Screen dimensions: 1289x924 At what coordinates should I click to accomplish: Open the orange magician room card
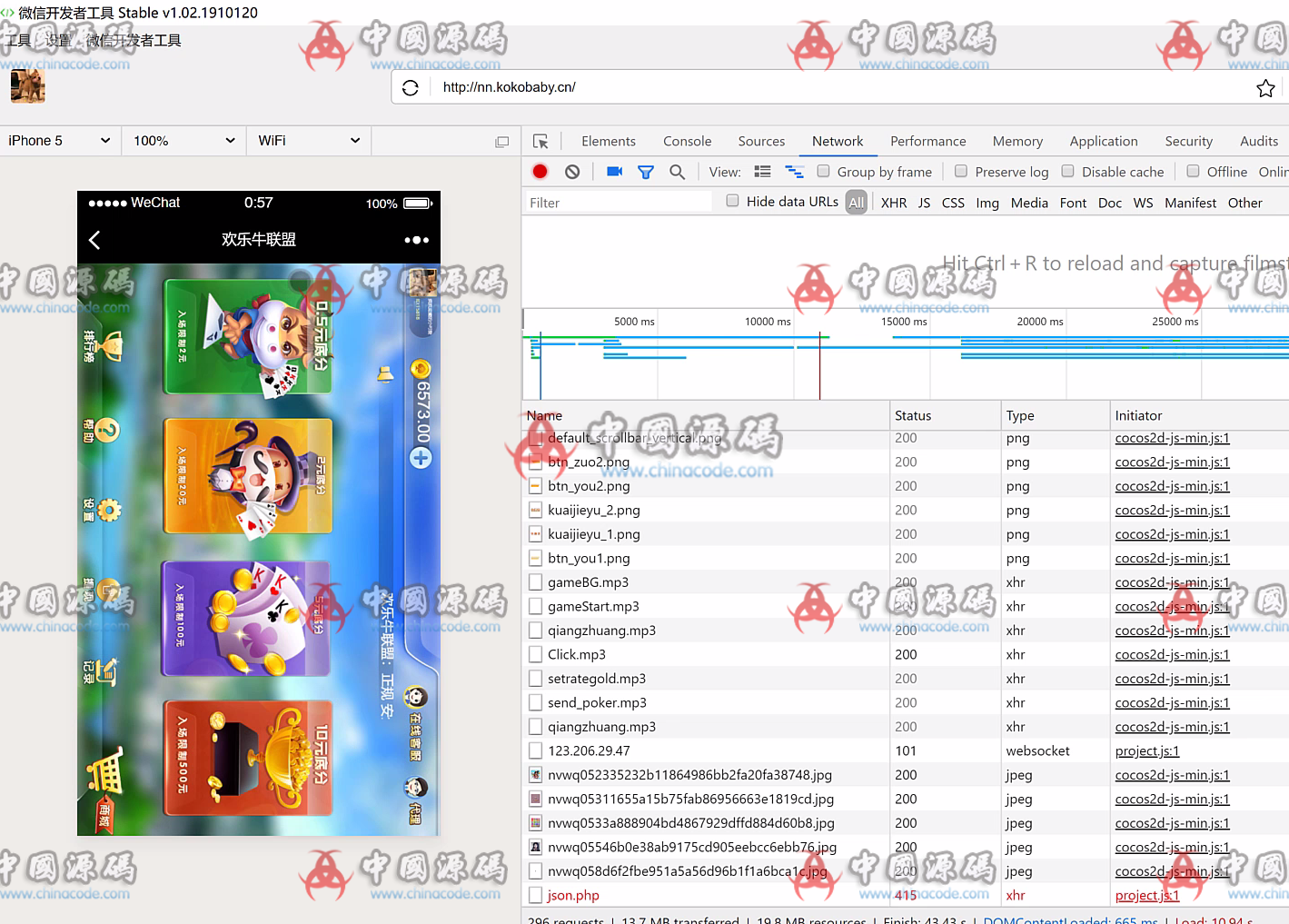pyautogui.click(x=248, y=476)
